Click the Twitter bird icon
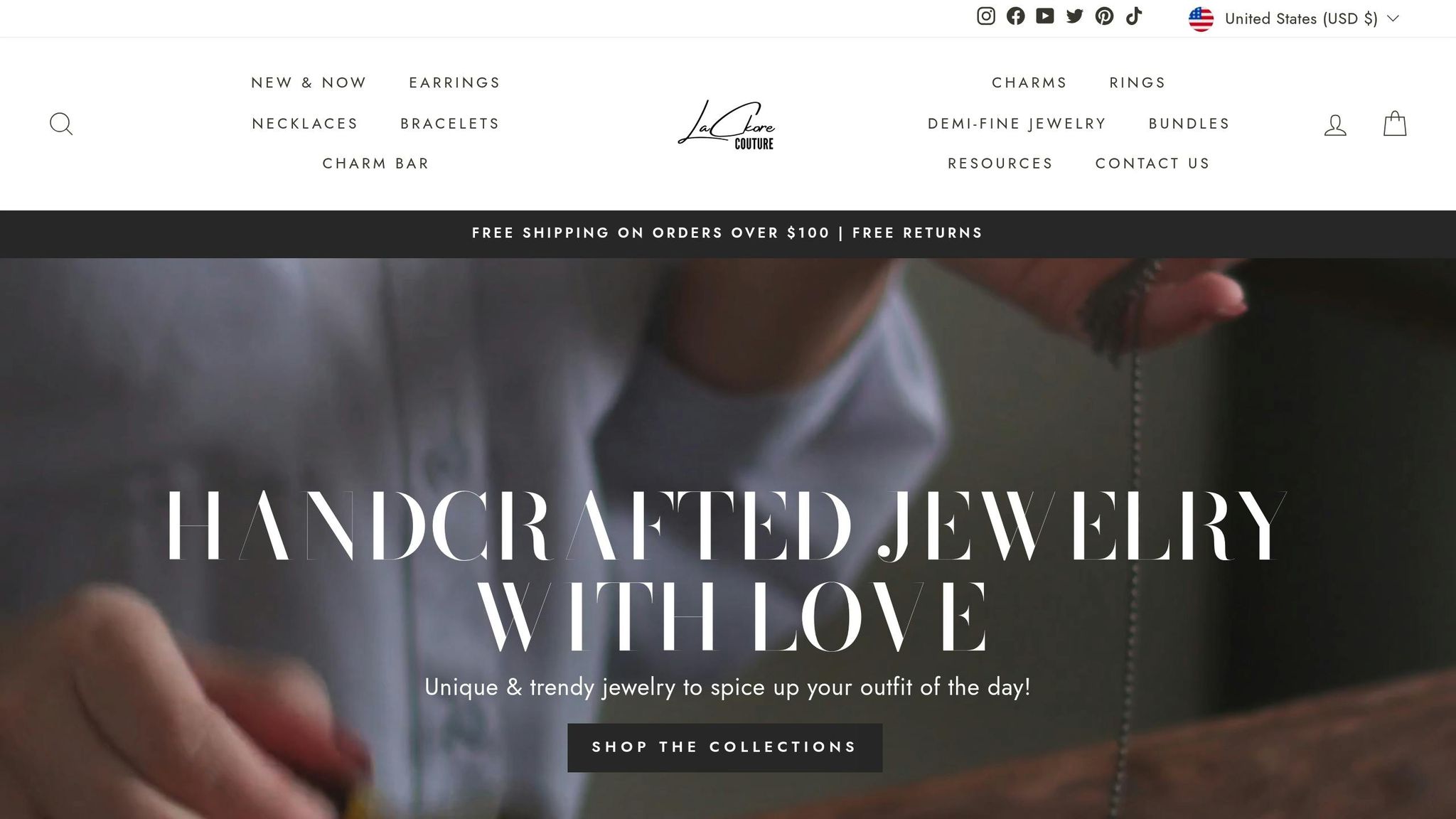The height and width of the screenshot is (819, 1456). click(1075, 16)
